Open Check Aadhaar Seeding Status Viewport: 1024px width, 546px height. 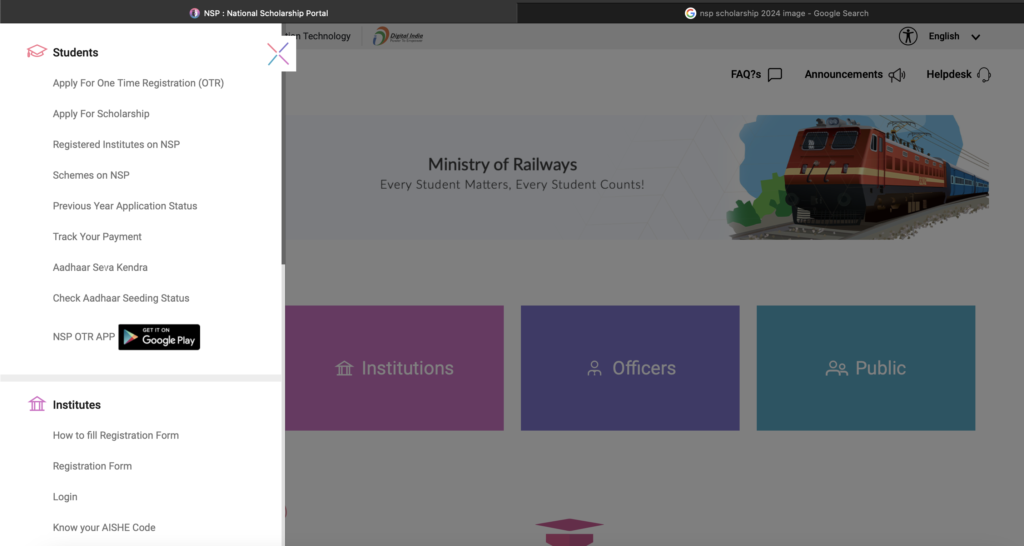pos(121,298)
